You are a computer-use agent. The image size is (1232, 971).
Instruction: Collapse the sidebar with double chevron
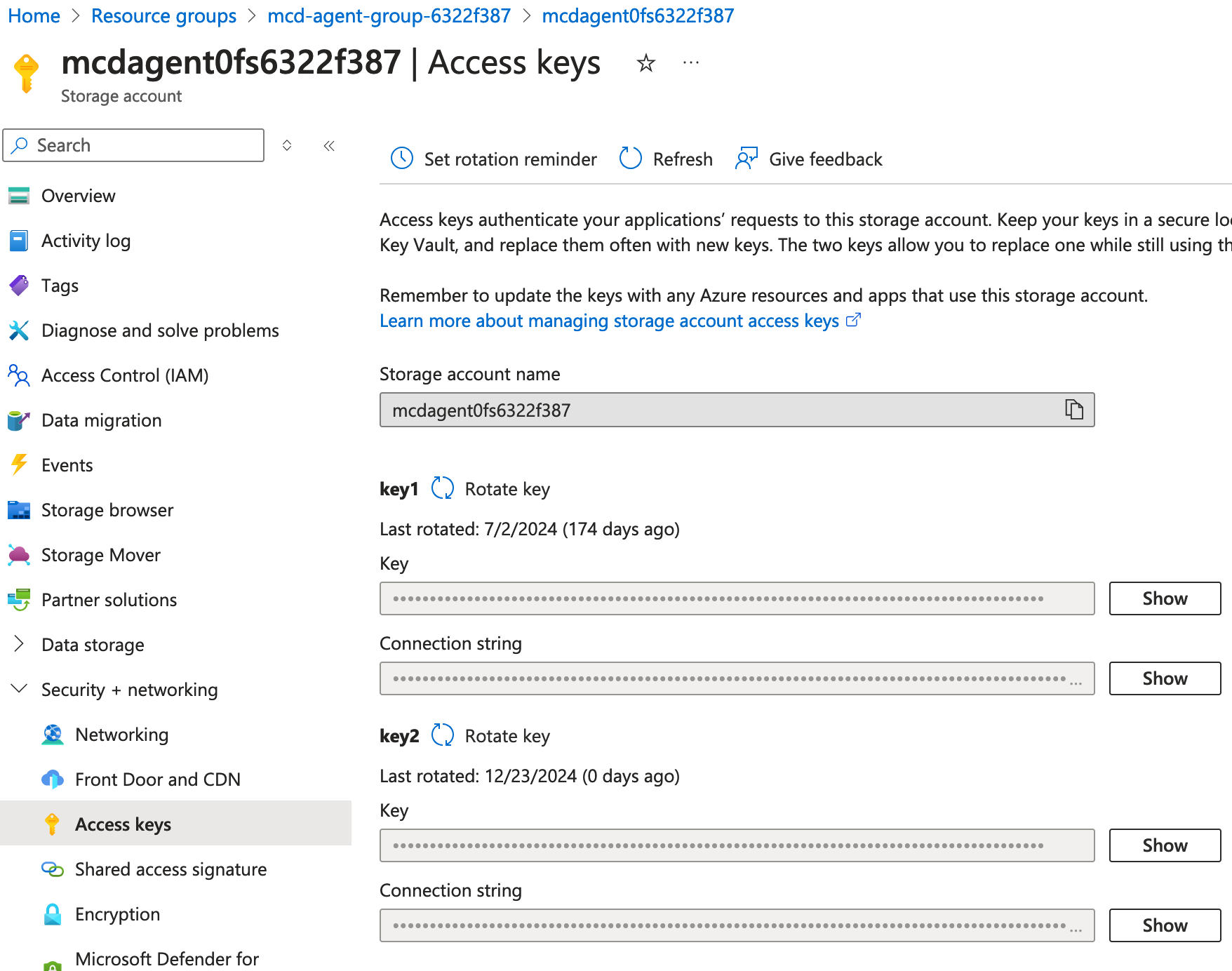[329, 146]
